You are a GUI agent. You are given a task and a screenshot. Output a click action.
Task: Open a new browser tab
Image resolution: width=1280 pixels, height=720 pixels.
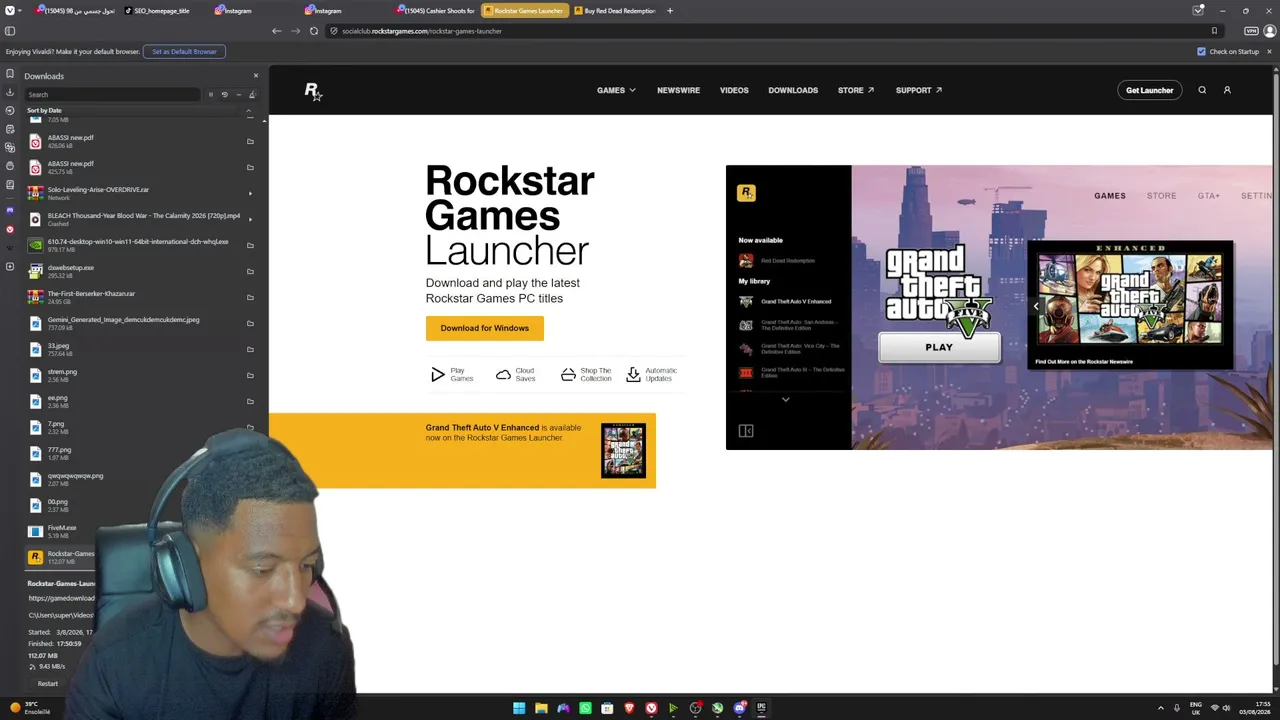(x=670, y=11)
